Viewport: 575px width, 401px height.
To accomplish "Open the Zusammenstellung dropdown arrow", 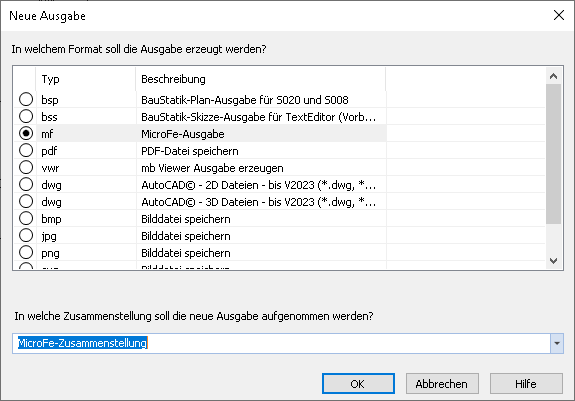I will [x=557, y=343].
